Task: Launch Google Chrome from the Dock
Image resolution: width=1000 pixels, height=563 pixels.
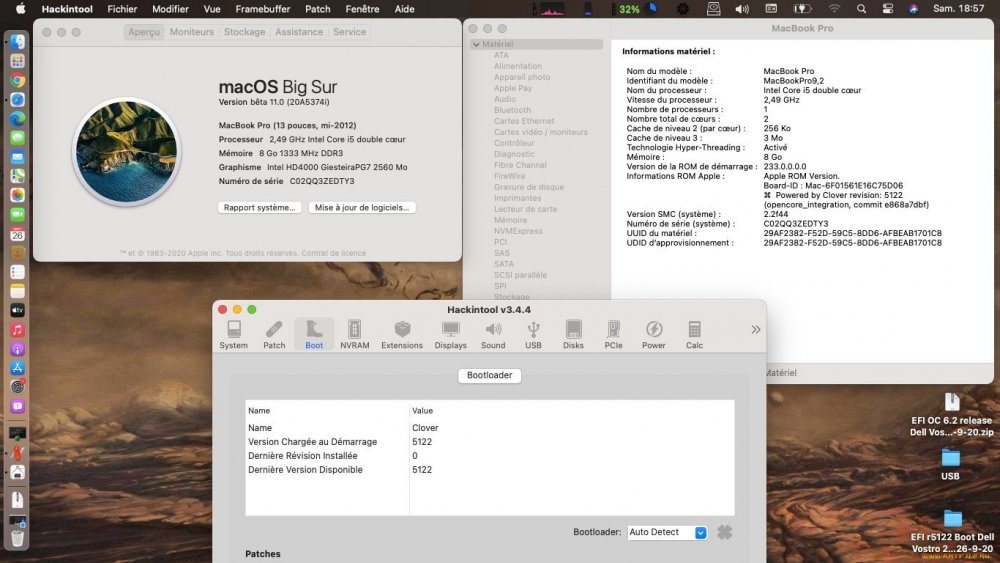Action: tap(17, 80)
